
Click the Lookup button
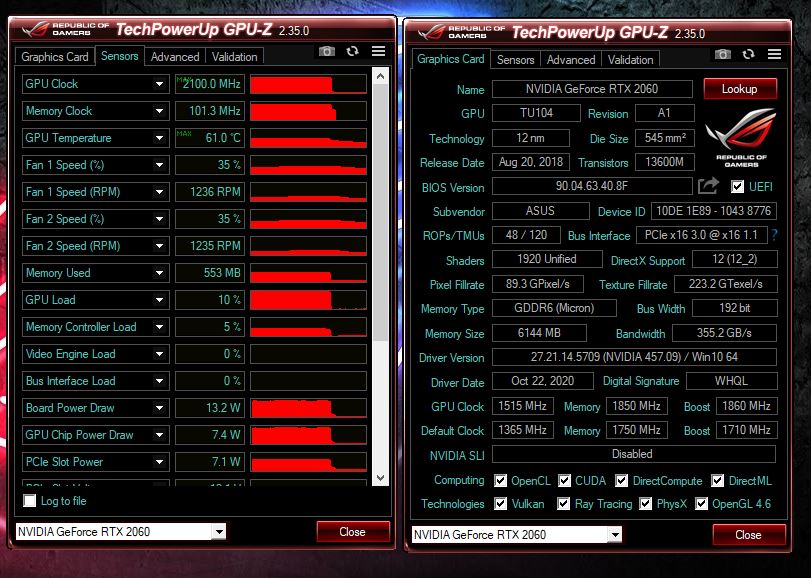pos(740,89)
